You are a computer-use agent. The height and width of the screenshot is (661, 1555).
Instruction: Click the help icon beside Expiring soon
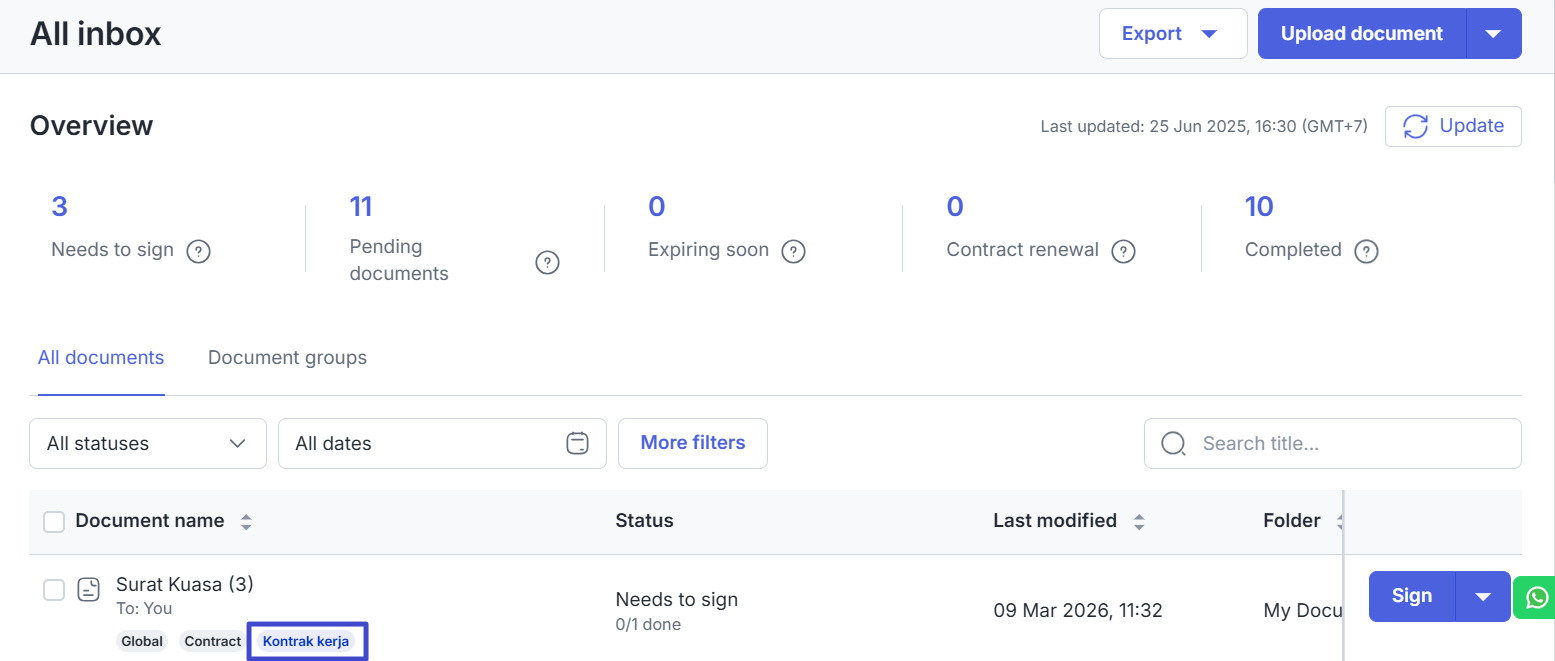coord(793,251)
